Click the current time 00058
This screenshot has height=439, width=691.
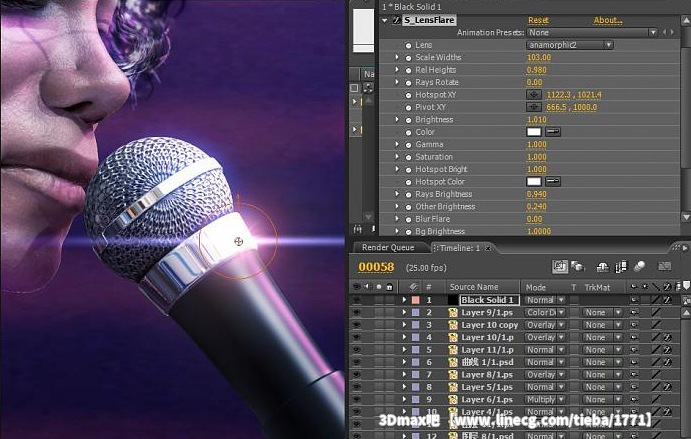376,267
